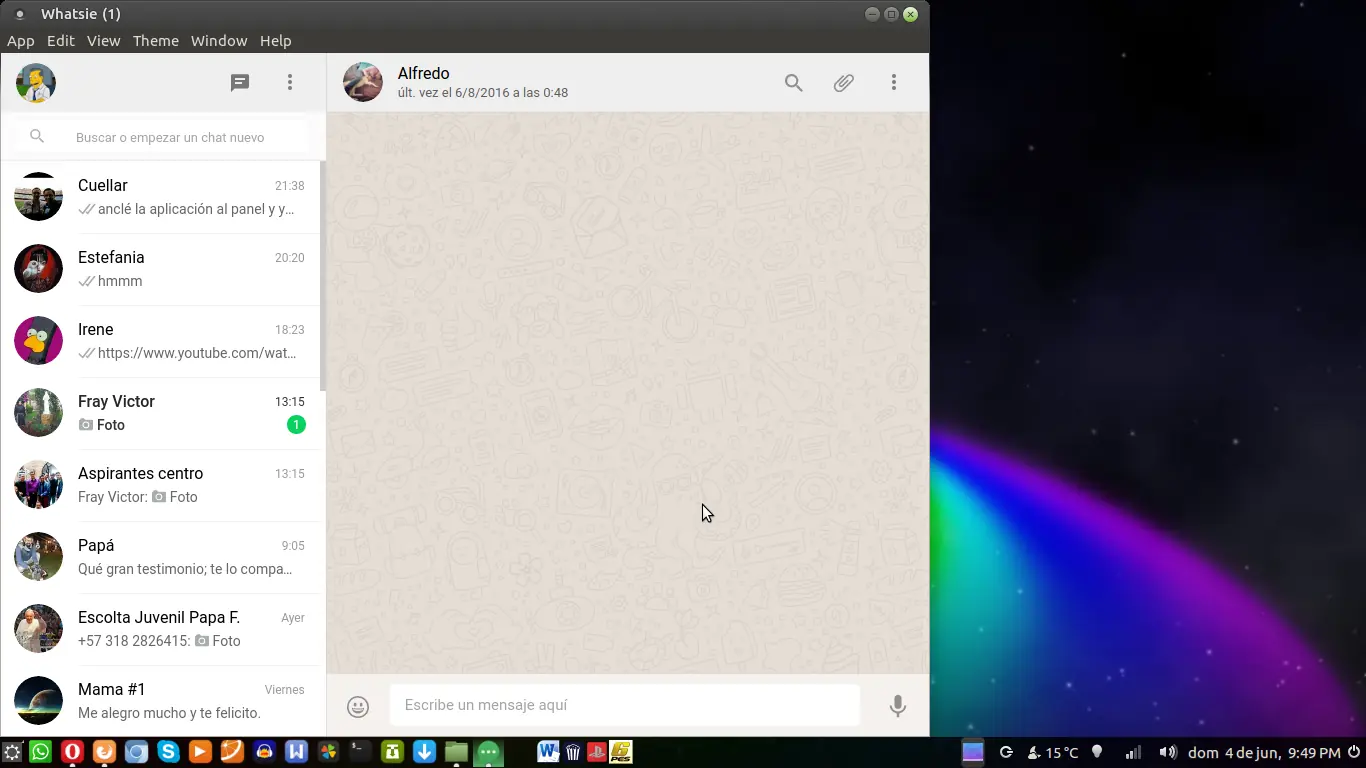This screenshot has width=1366, height=768.
Task: Click the Whatsie window title bar icon
Action: (19, 14)
